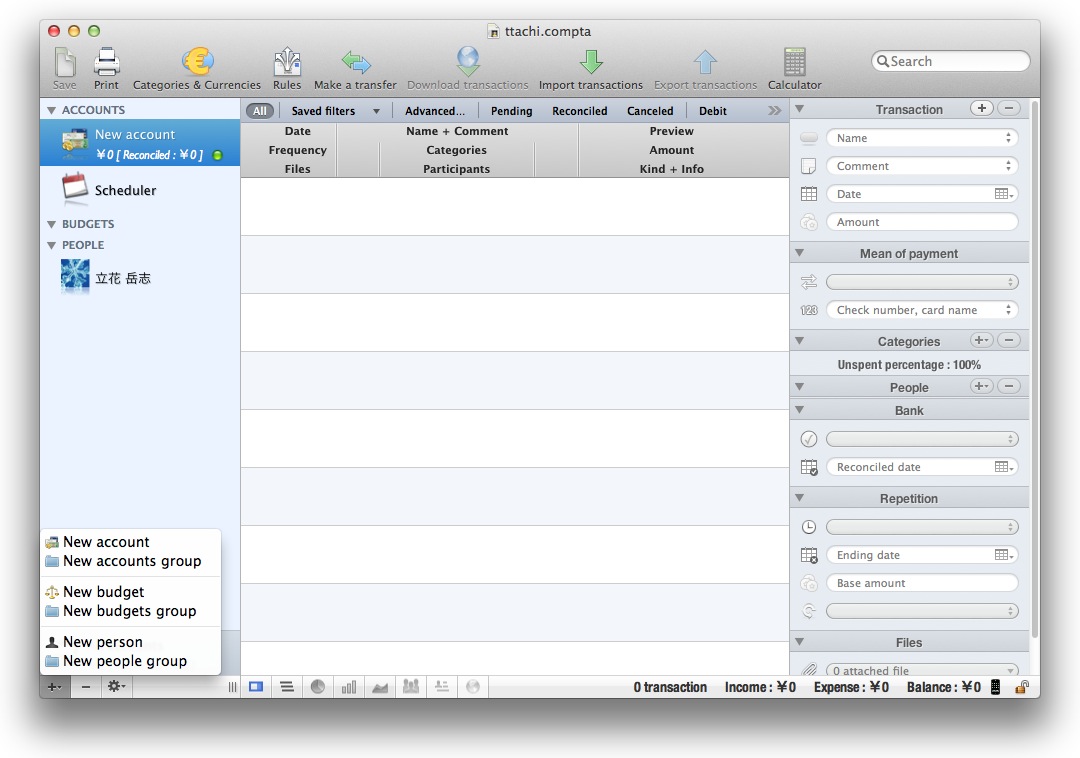The width and height of the screenshot is (1080, 758).
Task: Click the plus button beside Transaction header
Action: [981, 108]
